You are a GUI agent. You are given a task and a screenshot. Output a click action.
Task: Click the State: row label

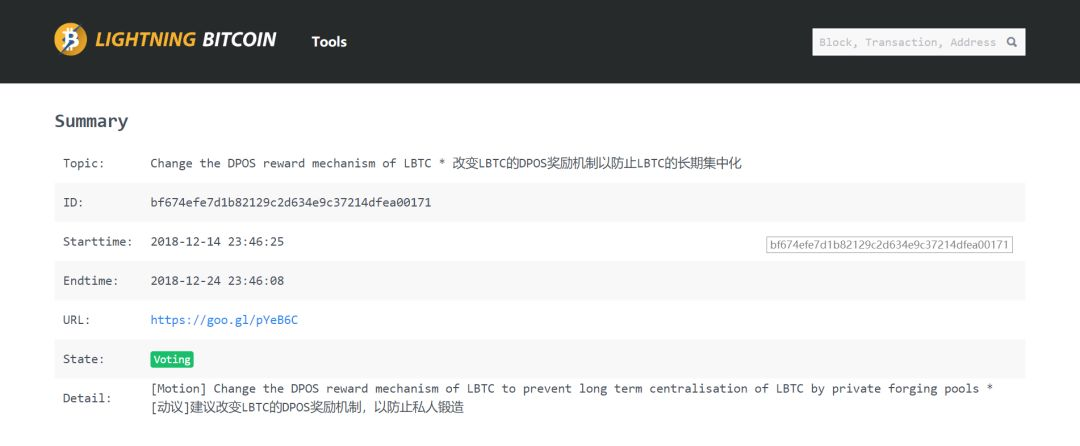coord(84,359)
